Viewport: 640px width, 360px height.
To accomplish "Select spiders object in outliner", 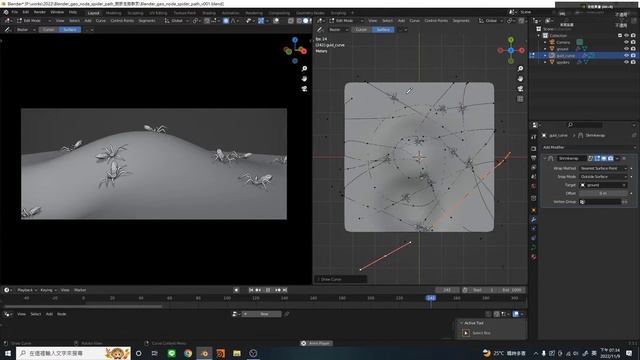I will tap(562, 62).
